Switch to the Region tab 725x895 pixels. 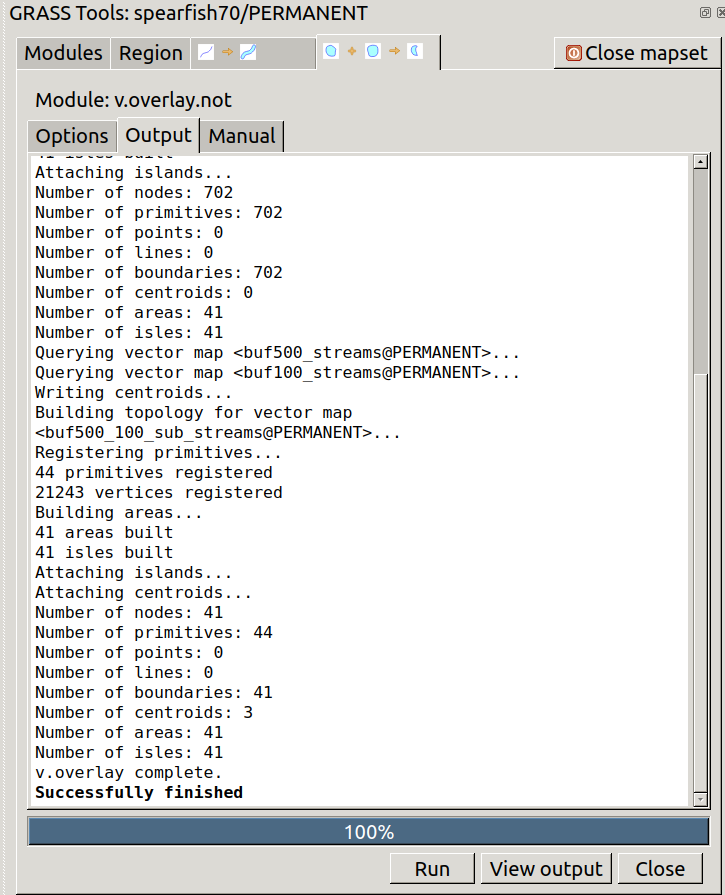(151, 53)
